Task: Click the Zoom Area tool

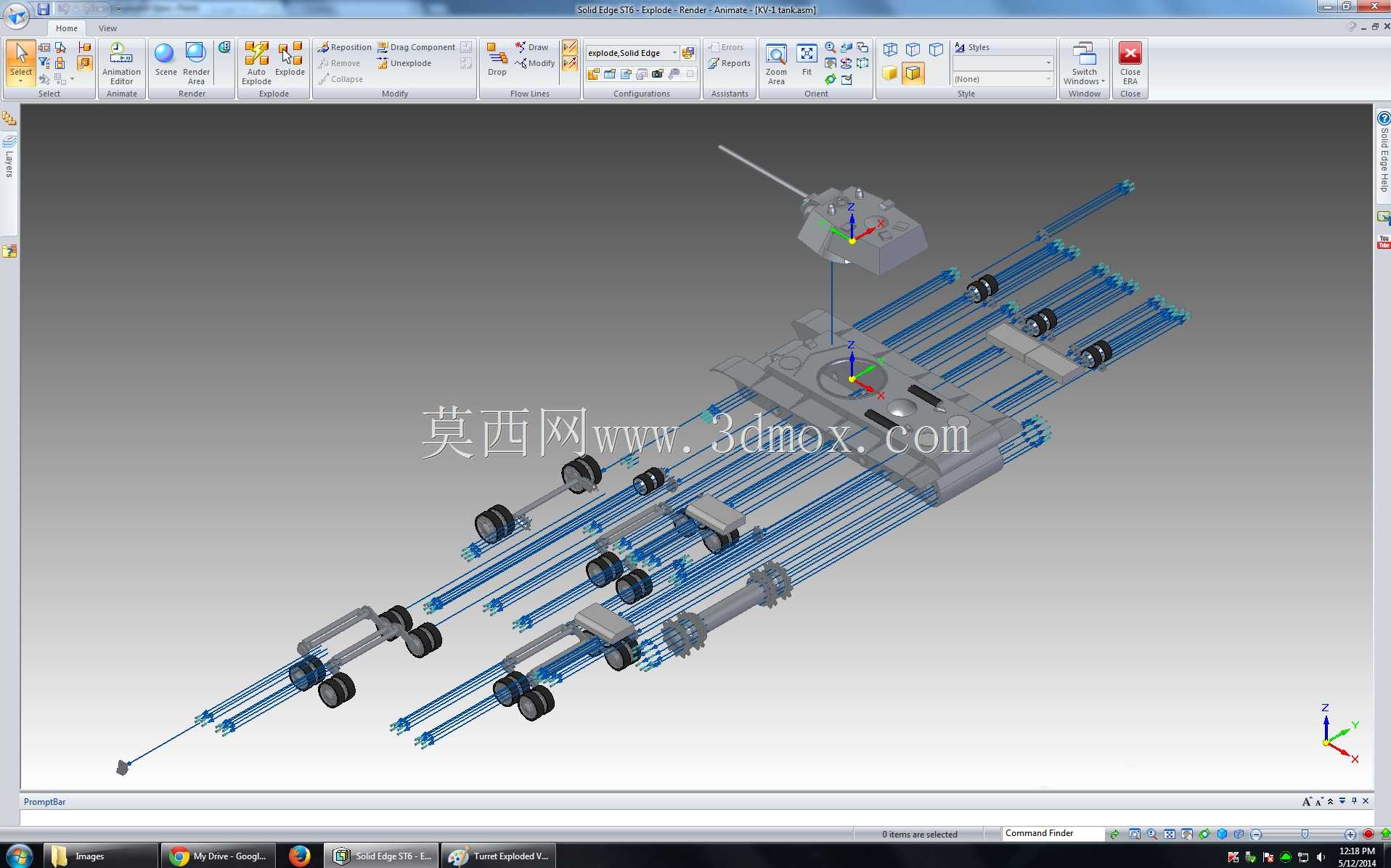Action: pyautogui.click(x=776, y=63)
